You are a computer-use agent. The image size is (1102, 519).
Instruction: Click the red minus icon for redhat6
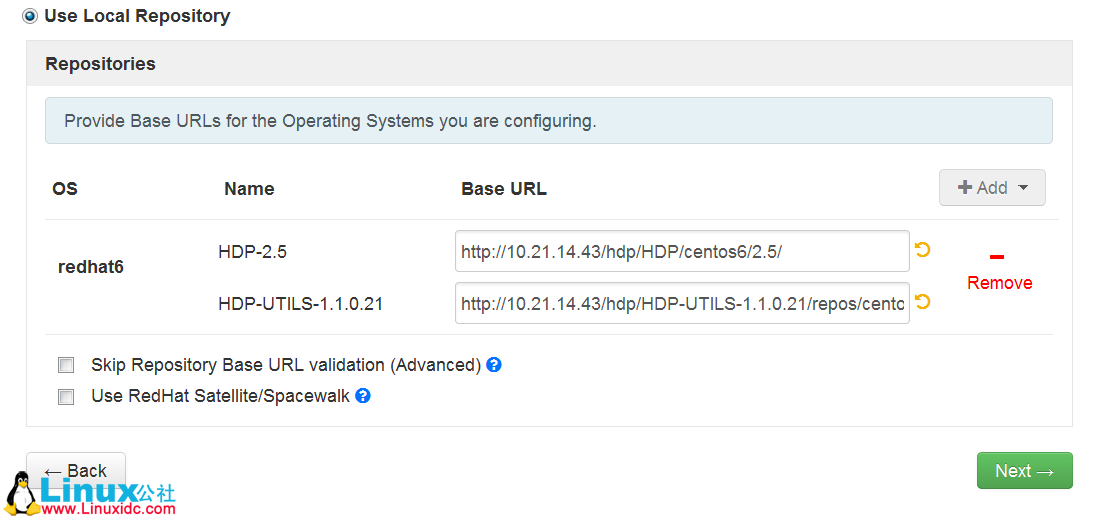coord(997,258)
